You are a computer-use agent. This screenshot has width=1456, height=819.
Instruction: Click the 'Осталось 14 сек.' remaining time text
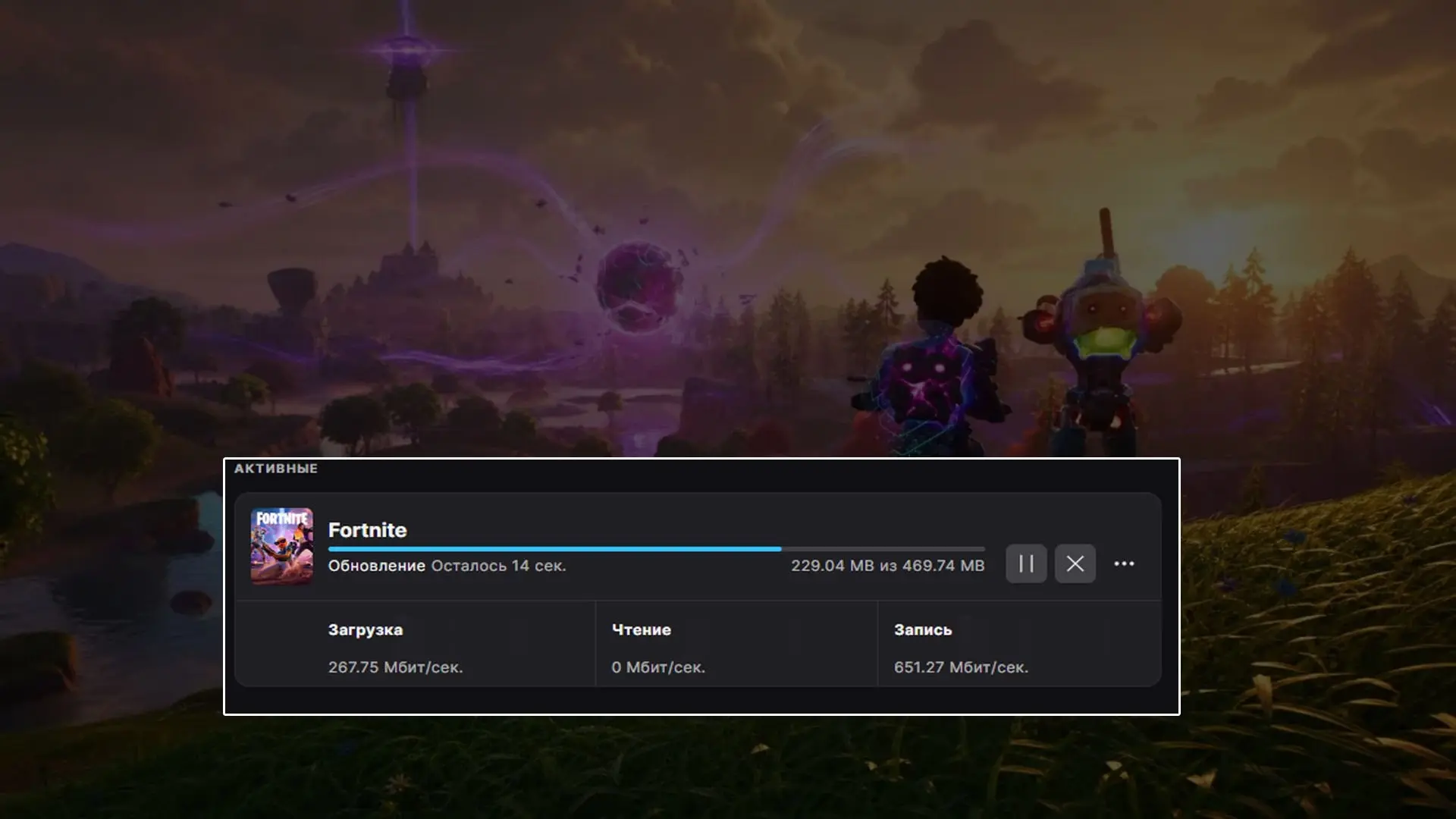(x=498, y=566)
